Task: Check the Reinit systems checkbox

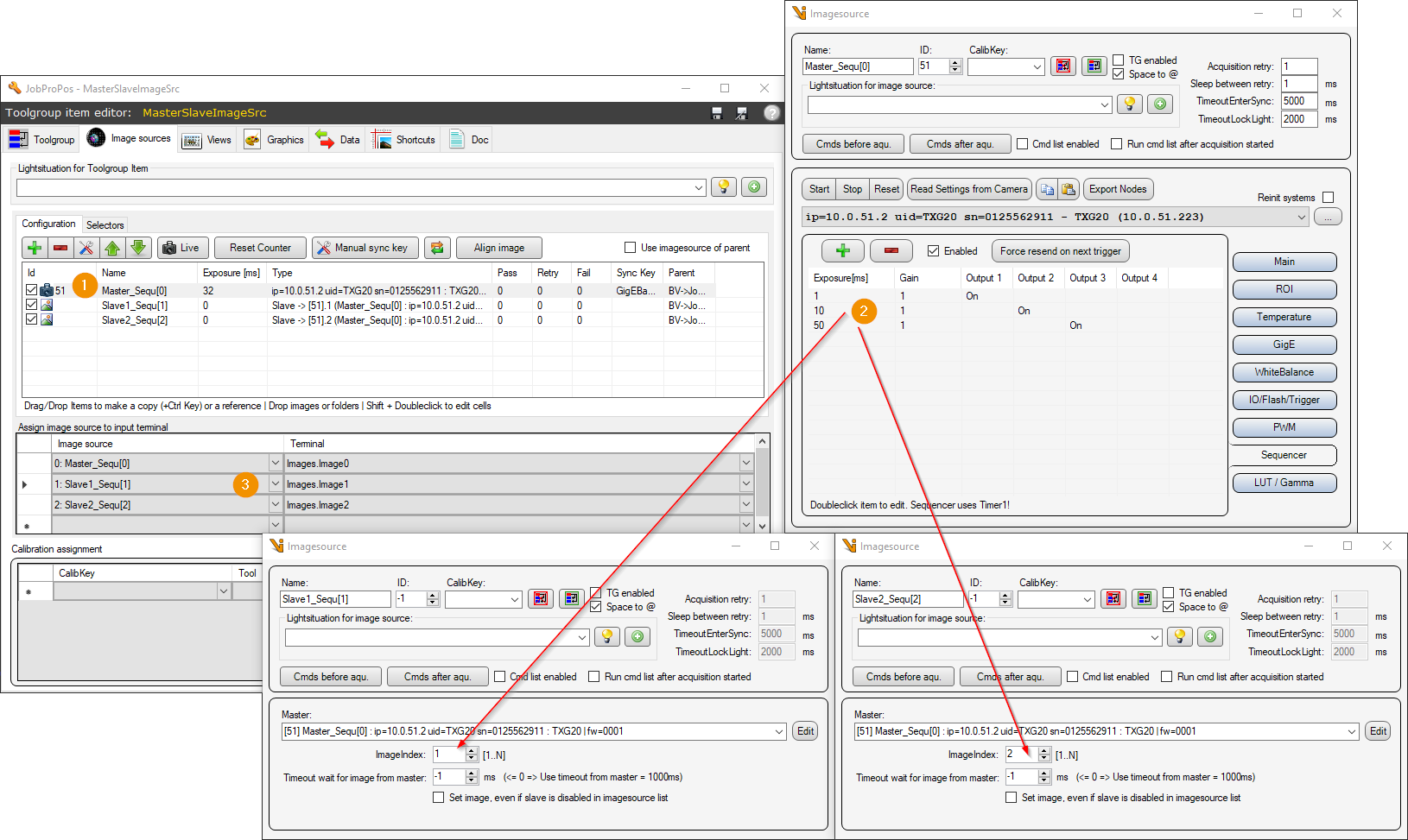Action: 1329,198
